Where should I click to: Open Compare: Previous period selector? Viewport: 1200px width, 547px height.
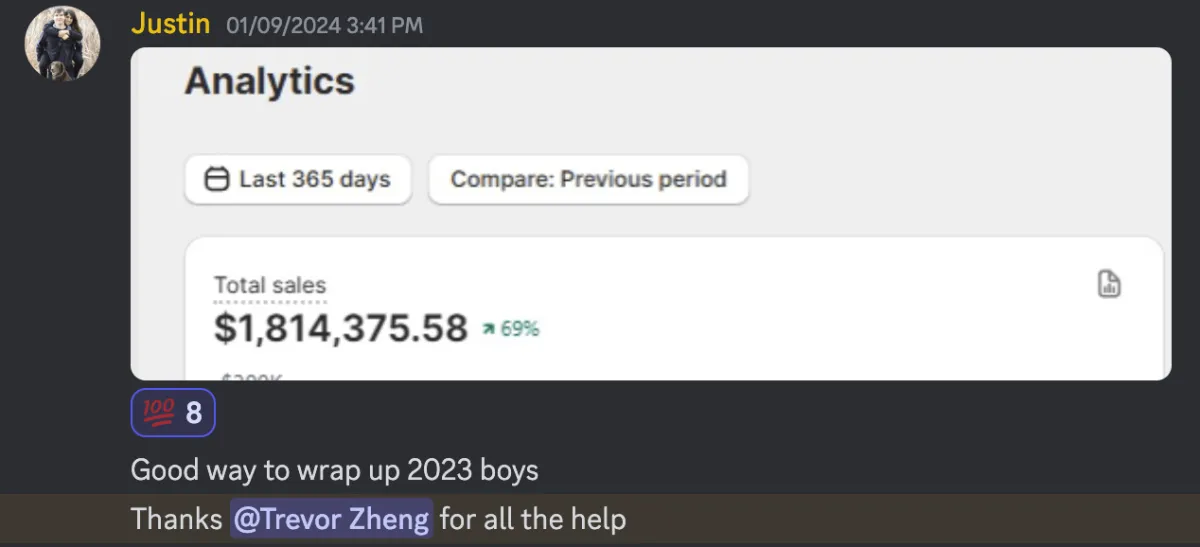(588, 180)
